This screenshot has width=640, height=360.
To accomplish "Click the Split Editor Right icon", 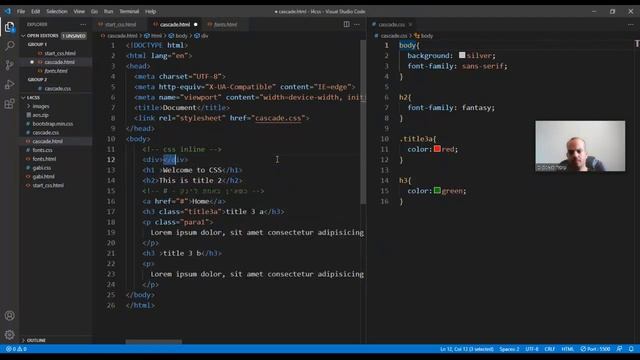I will click(347, 24).
